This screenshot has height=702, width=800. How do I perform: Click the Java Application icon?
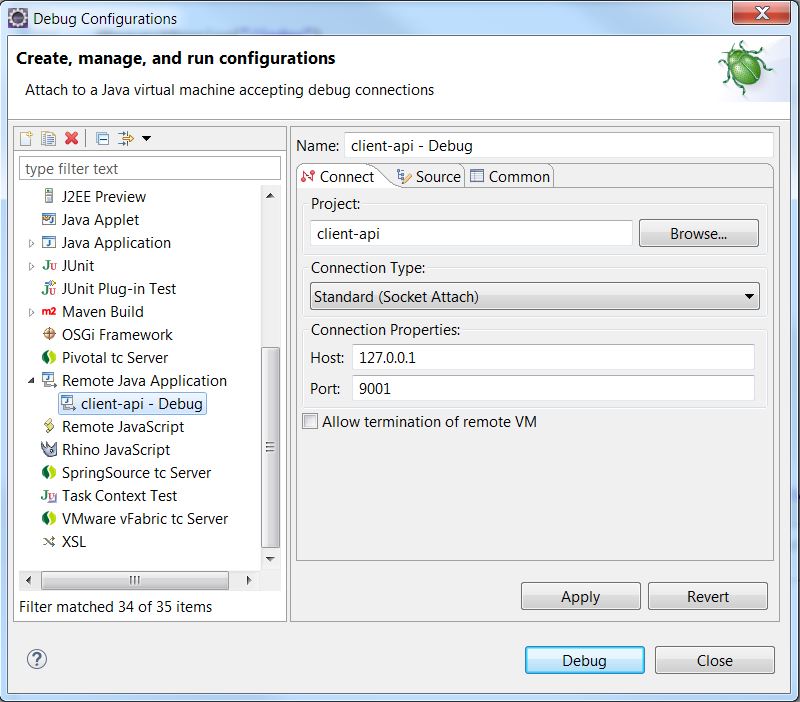tap(49, 242)
